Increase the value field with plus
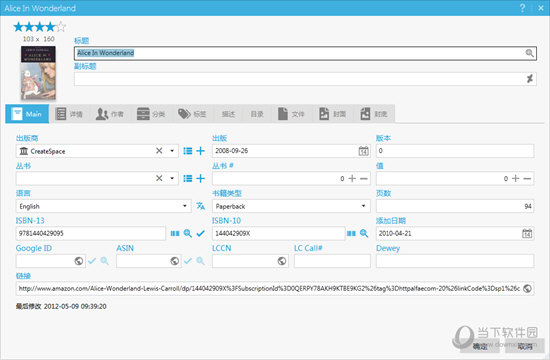The image size is (550, 360). tap(515, 179)
